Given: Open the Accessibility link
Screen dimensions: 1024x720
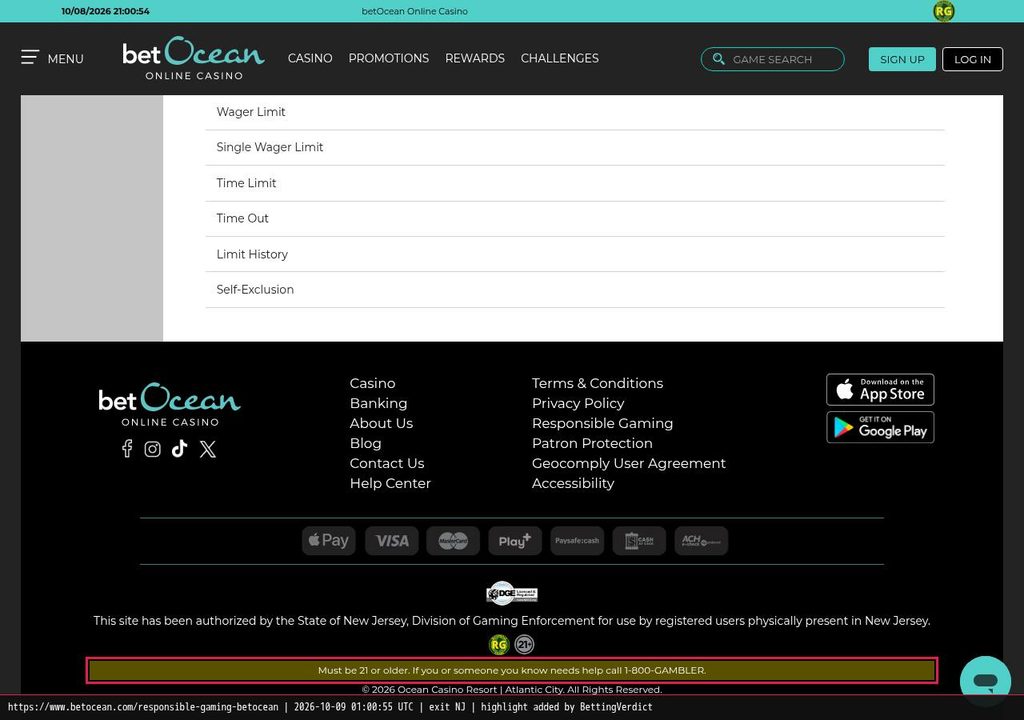Looking at the screenshot, I should (573, 483).
